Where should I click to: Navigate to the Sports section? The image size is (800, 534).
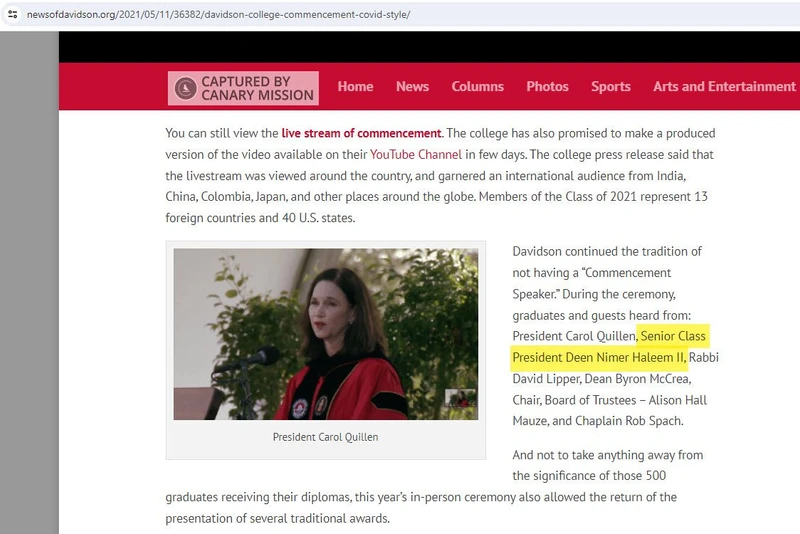click(x=610, y=87)
